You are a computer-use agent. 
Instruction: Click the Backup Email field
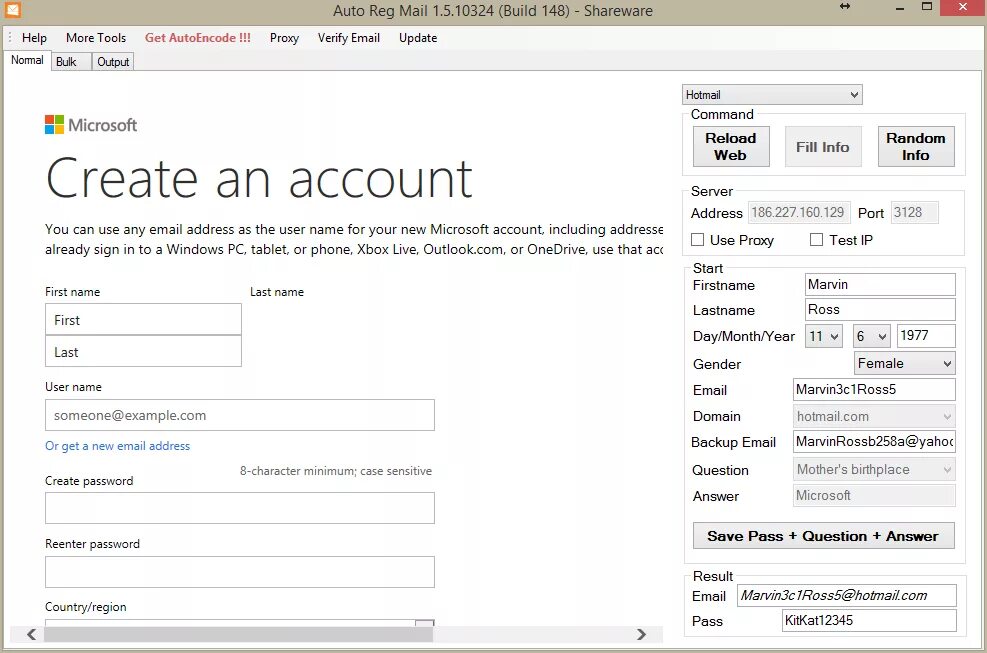pos(874,442)
